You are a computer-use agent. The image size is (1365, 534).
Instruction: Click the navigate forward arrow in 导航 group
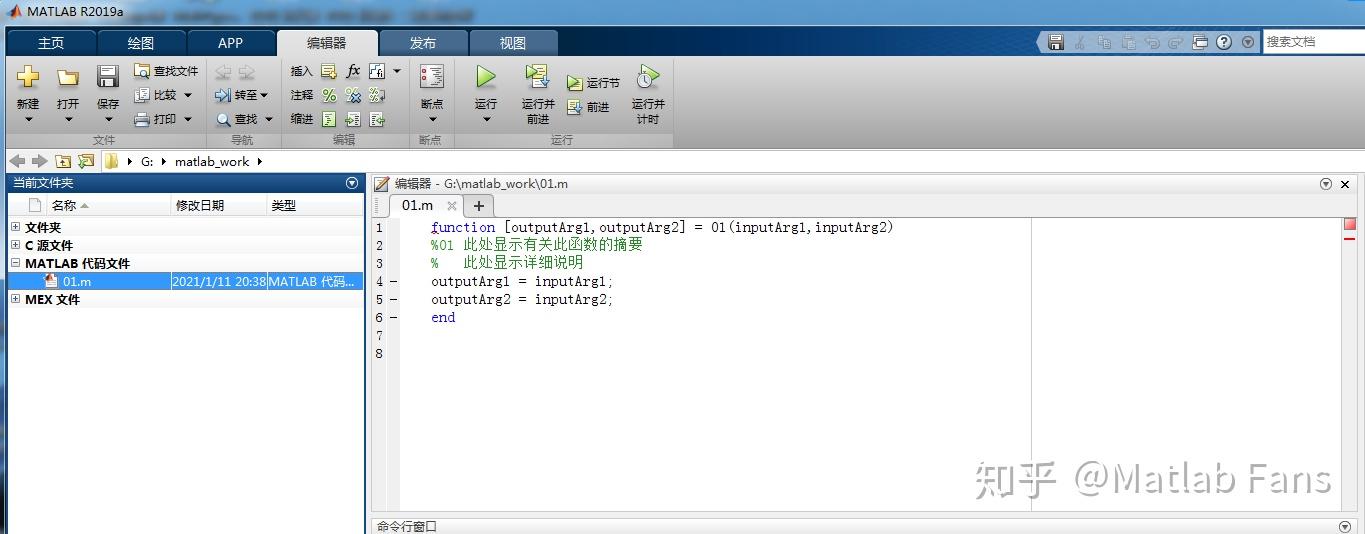pos(246,71)
